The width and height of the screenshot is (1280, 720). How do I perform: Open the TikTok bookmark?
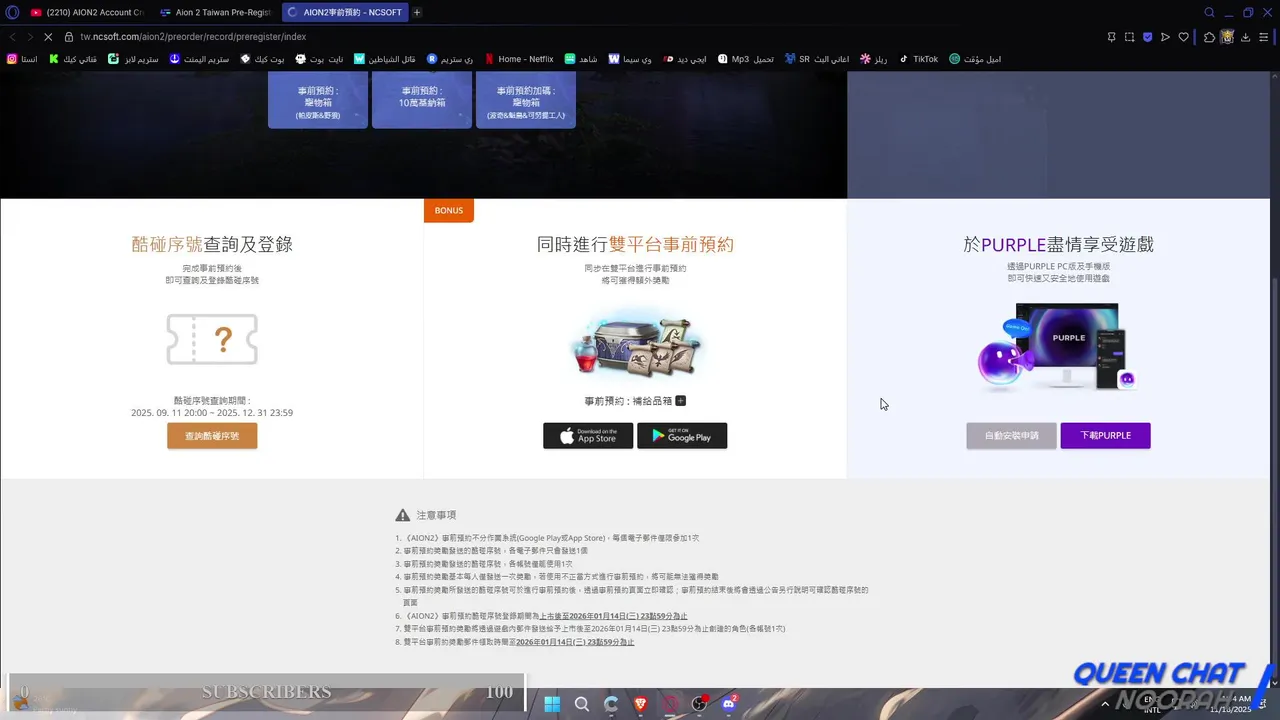(x=918, y=59)
